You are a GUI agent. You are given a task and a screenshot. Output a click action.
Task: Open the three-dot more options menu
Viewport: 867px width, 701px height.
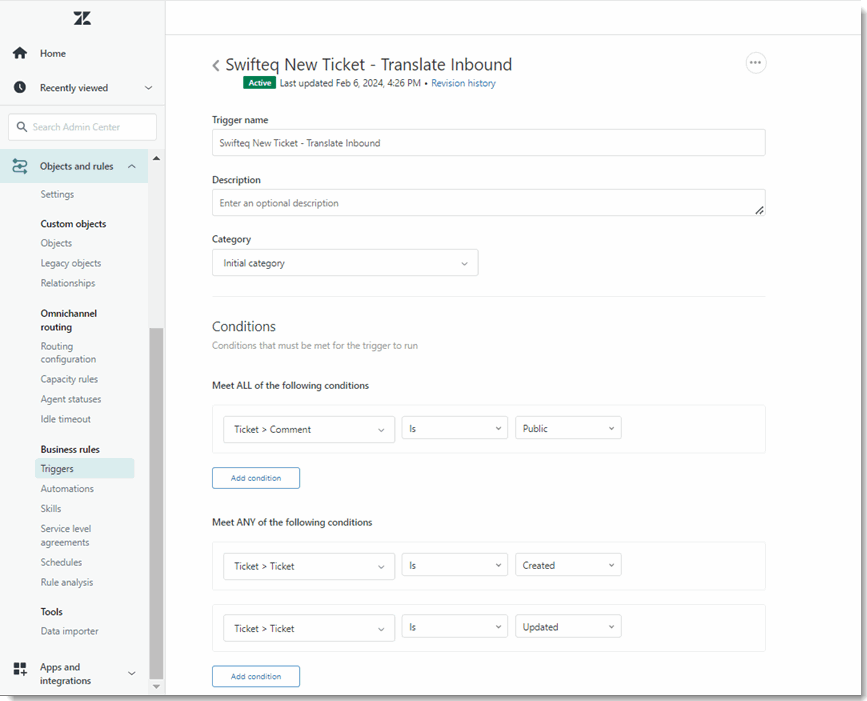(x=755, y=62)
